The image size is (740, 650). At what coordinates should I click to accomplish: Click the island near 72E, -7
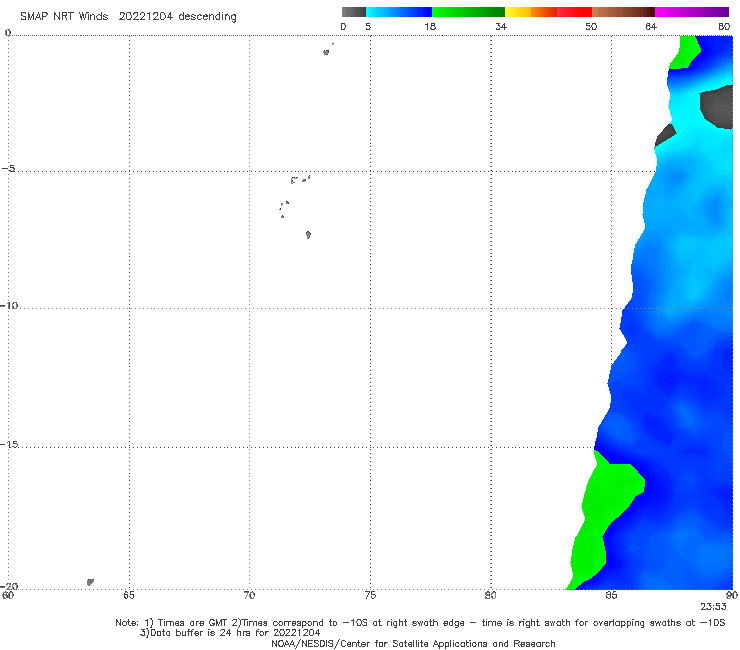(308, 235)
